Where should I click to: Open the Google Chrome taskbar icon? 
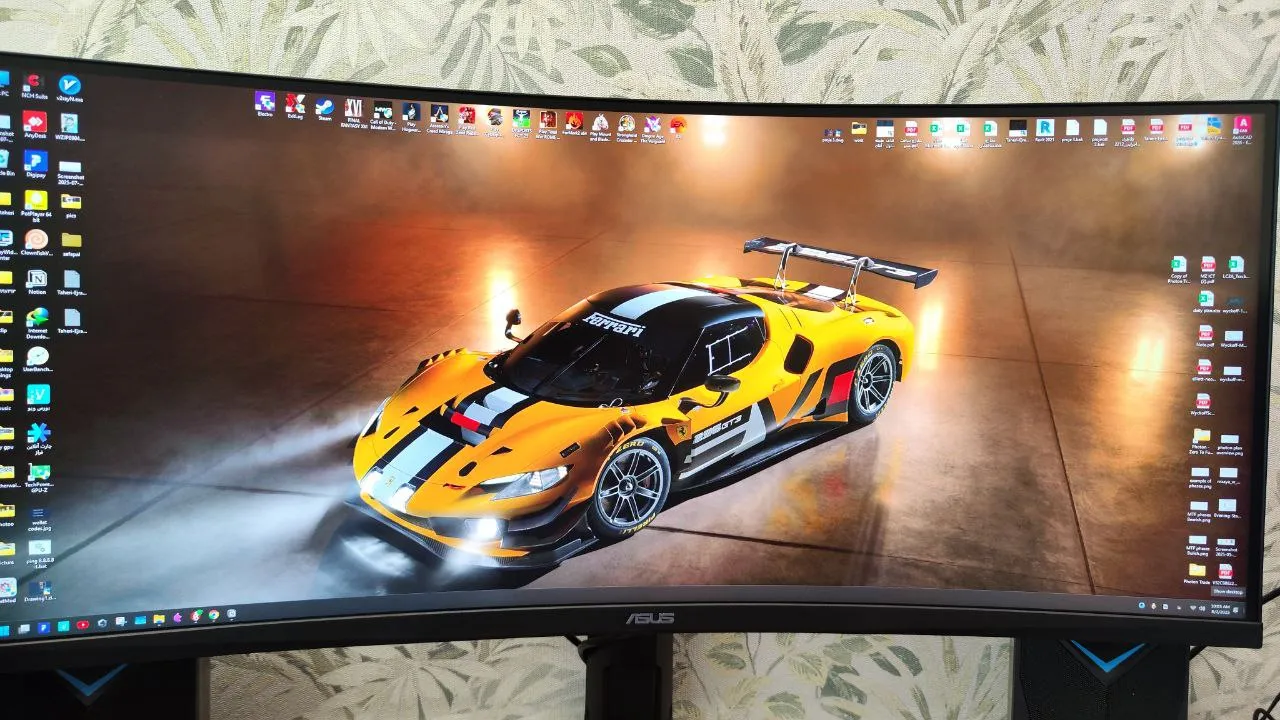pyautogui.click(x=213, y=615)
